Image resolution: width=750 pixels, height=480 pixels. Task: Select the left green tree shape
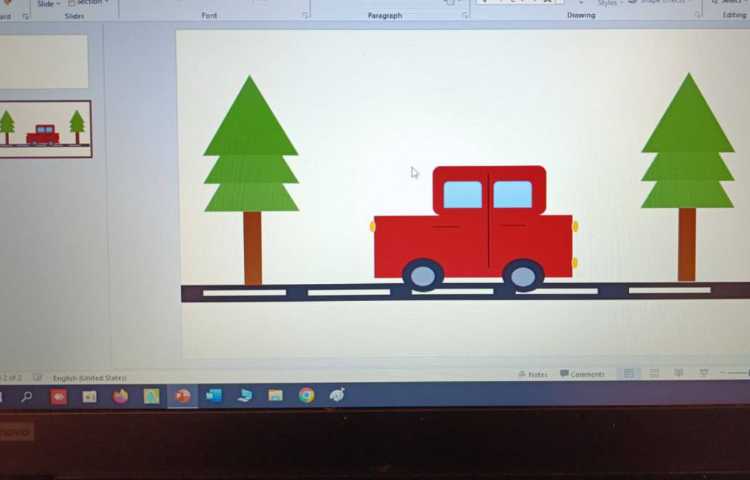pos(251,150)
